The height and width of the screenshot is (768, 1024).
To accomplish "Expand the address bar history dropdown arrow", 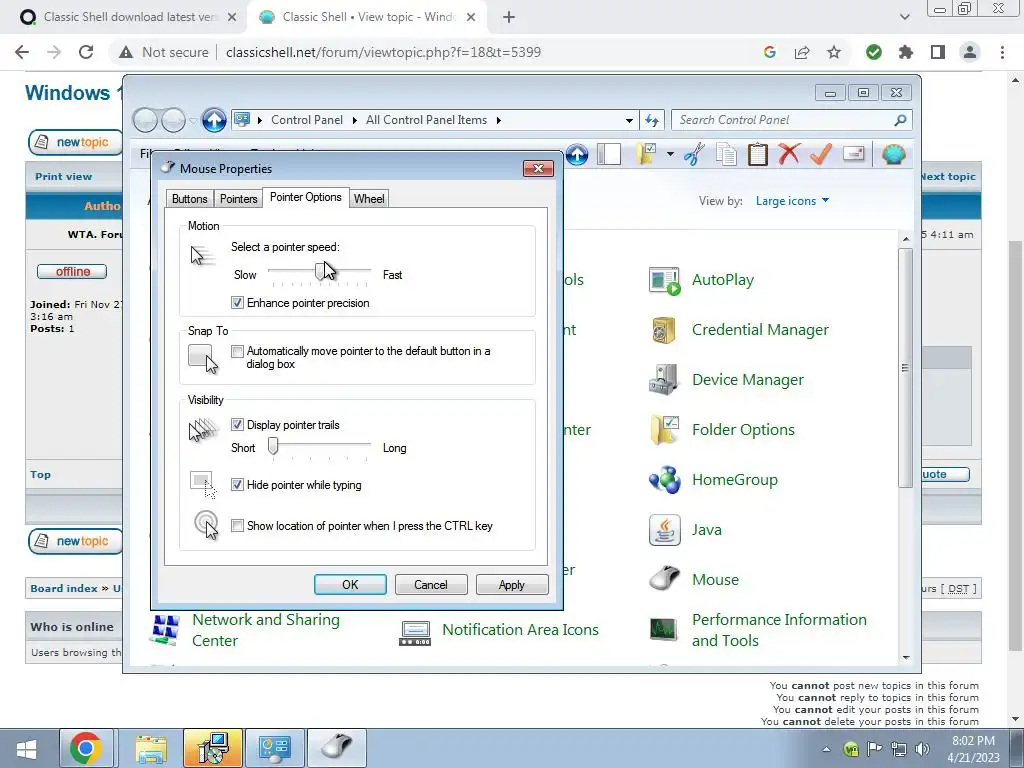I will (629, 120).
